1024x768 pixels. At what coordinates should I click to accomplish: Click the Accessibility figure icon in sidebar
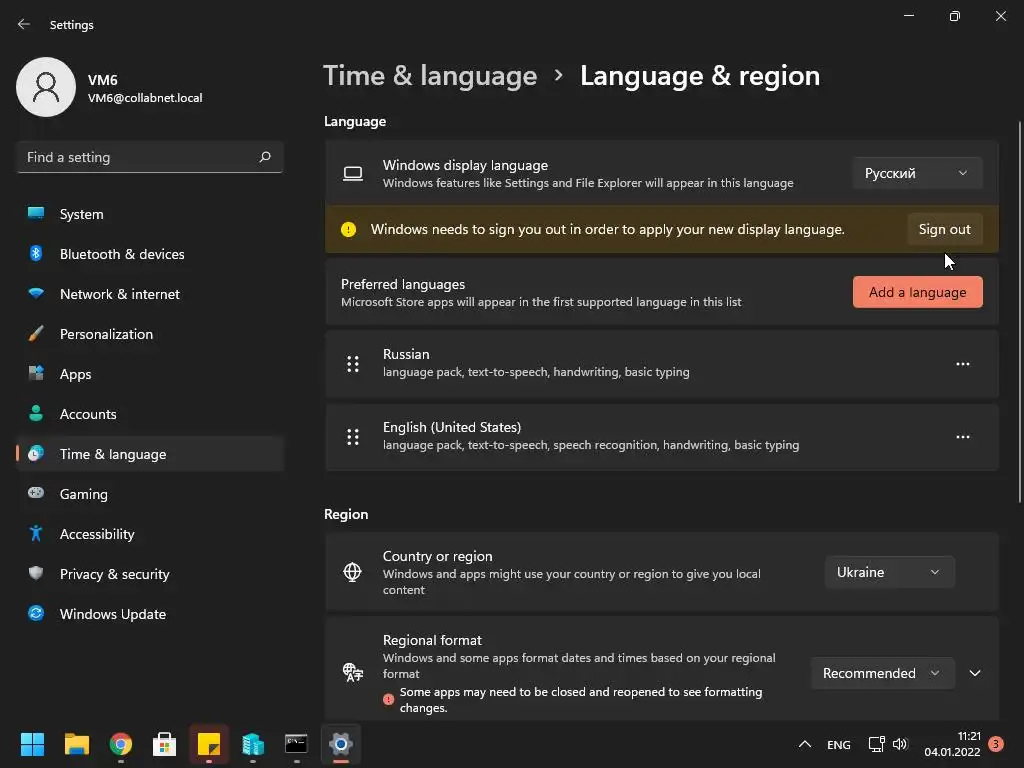pos(36,534)
